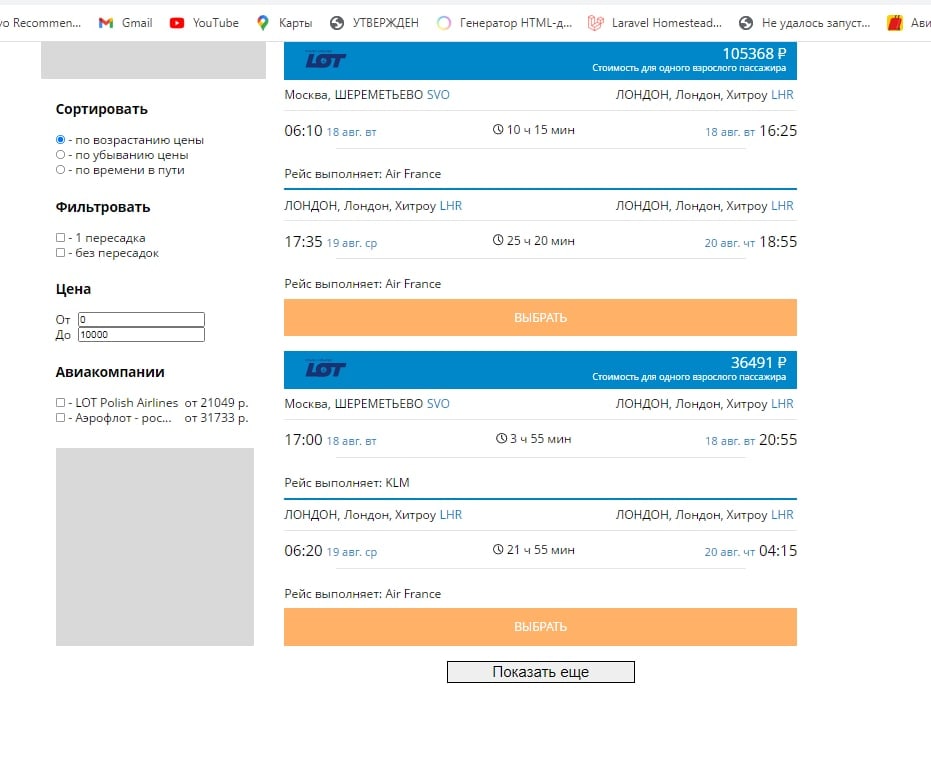Screen dimensions: 931x769
Task: Open the Laravel Homestead bookmark
Action: pyautogui.click(x=654, y=23)
